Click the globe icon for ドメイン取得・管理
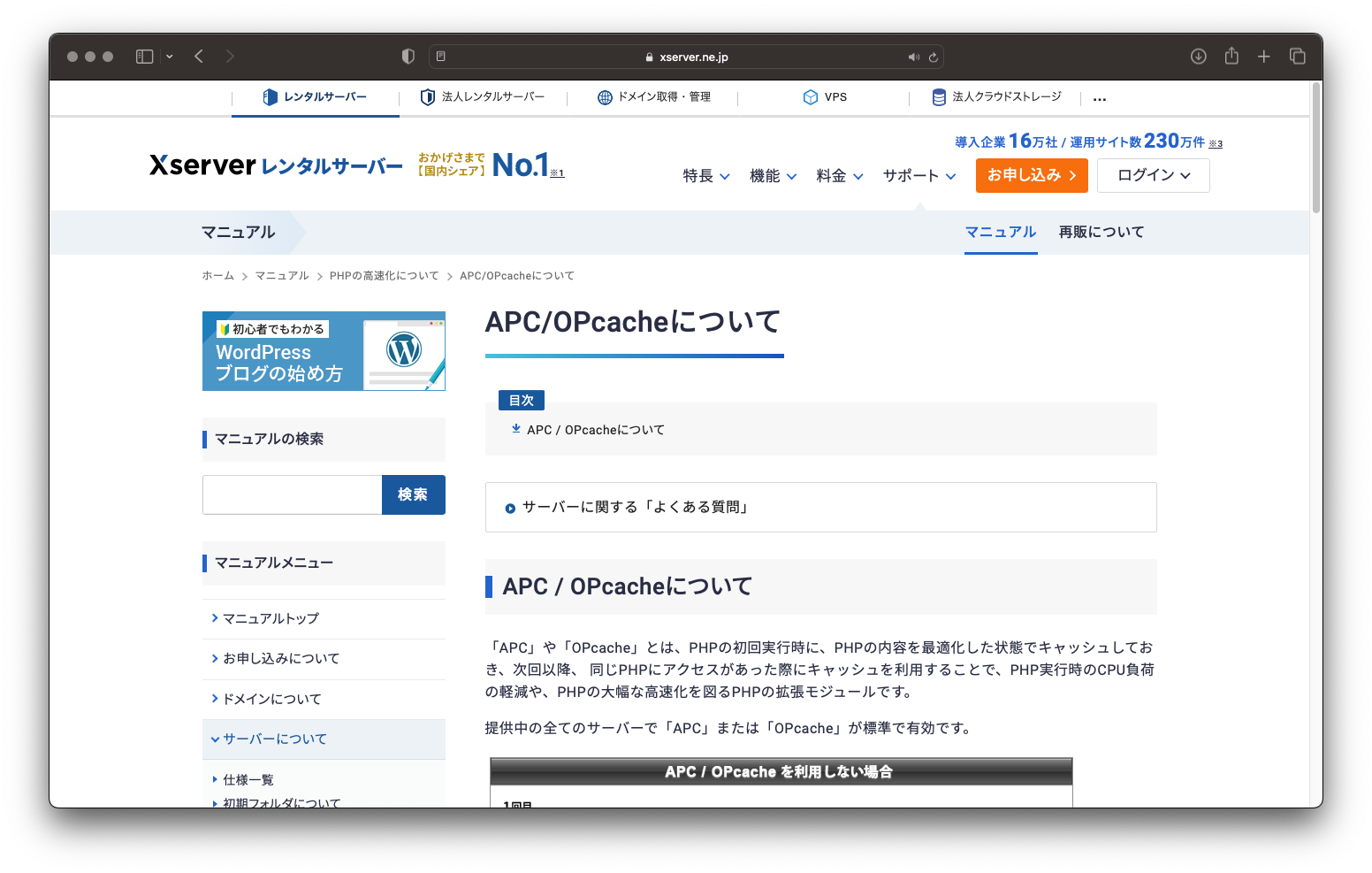Image resolution: width=1372 pixels, height=873 pixels. click(606, 97)
